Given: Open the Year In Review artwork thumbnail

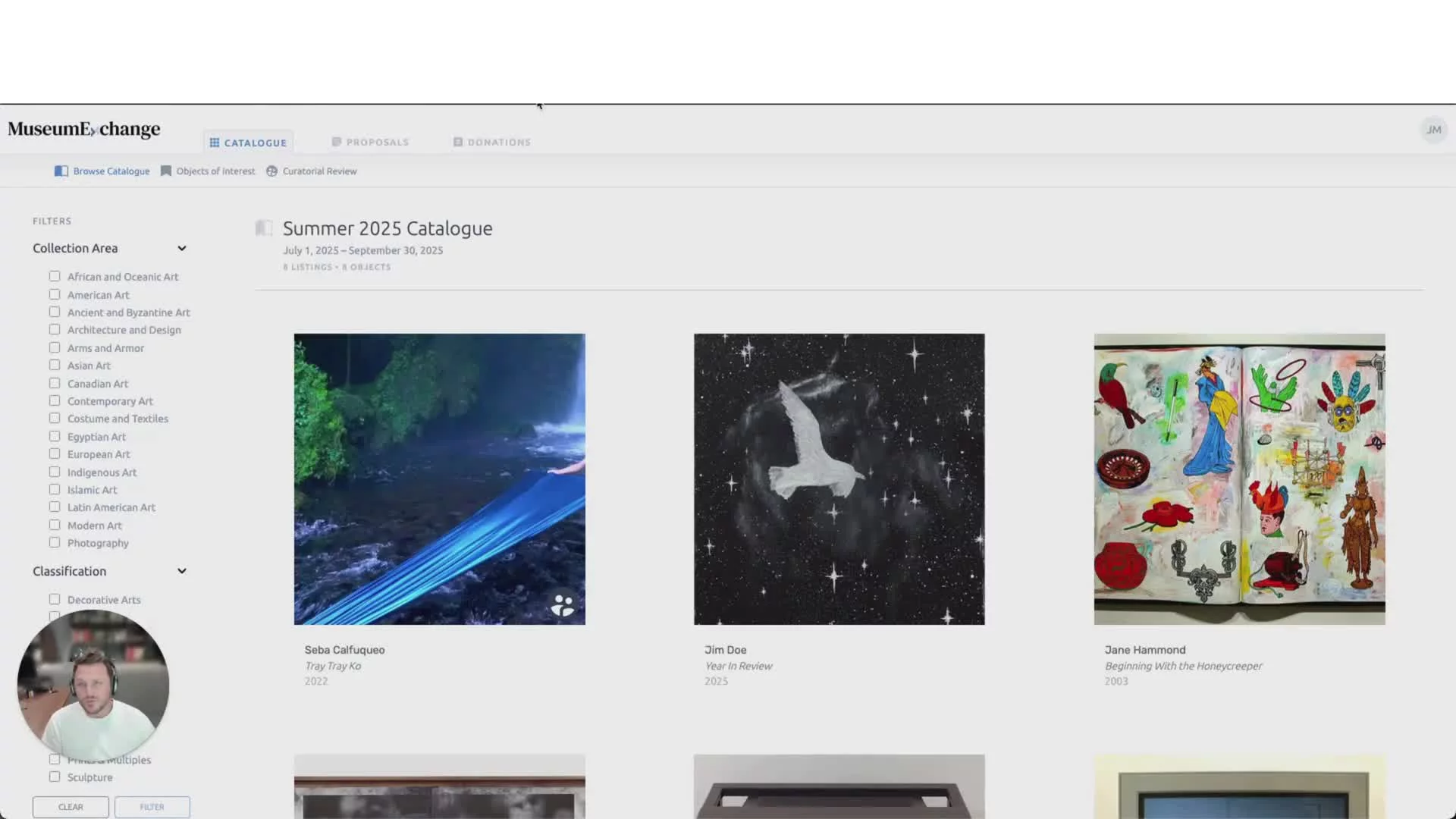Looking at the screenshot, I should pos(839,479).
